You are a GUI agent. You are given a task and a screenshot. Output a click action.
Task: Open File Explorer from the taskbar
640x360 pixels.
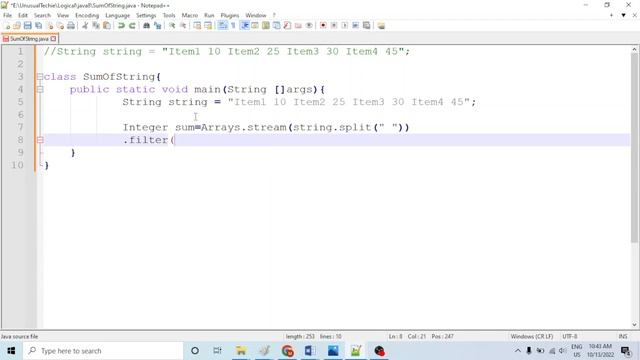[x=241, y=351]
